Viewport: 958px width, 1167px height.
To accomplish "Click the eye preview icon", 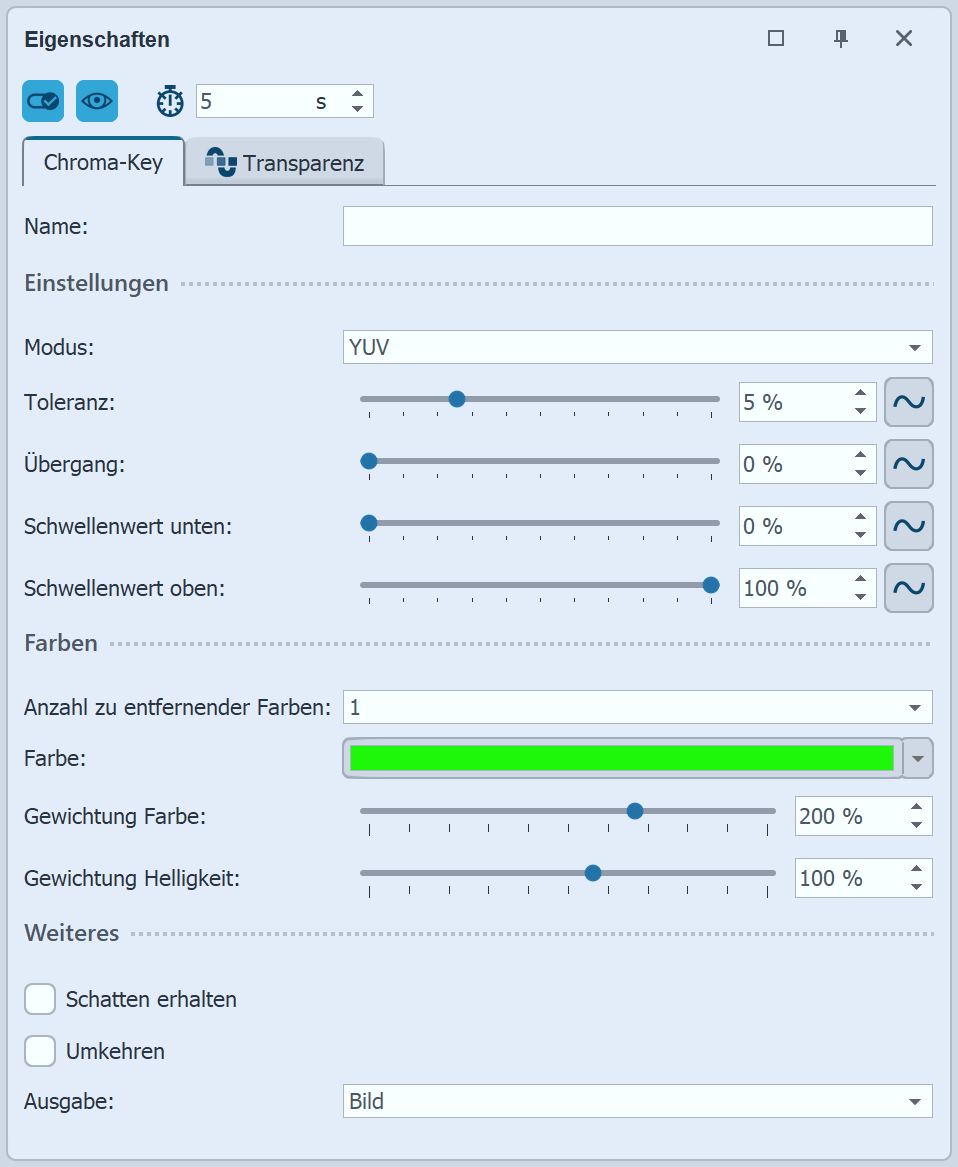I will [x=95, y=101].
